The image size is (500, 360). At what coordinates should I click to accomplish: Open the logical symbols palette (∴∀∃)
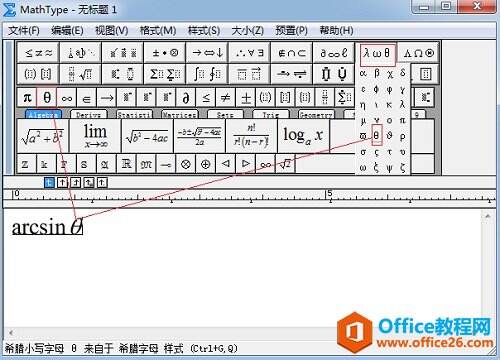[x=249, y=53]
